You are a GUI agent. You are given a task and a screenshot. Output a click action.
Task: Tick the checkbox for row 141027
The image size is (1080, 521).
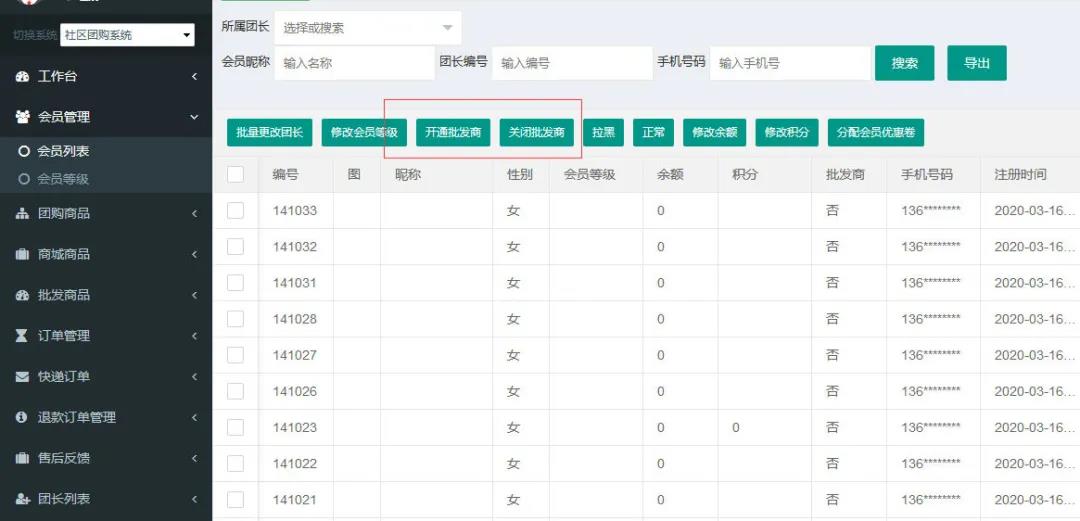tap(236, 355)
